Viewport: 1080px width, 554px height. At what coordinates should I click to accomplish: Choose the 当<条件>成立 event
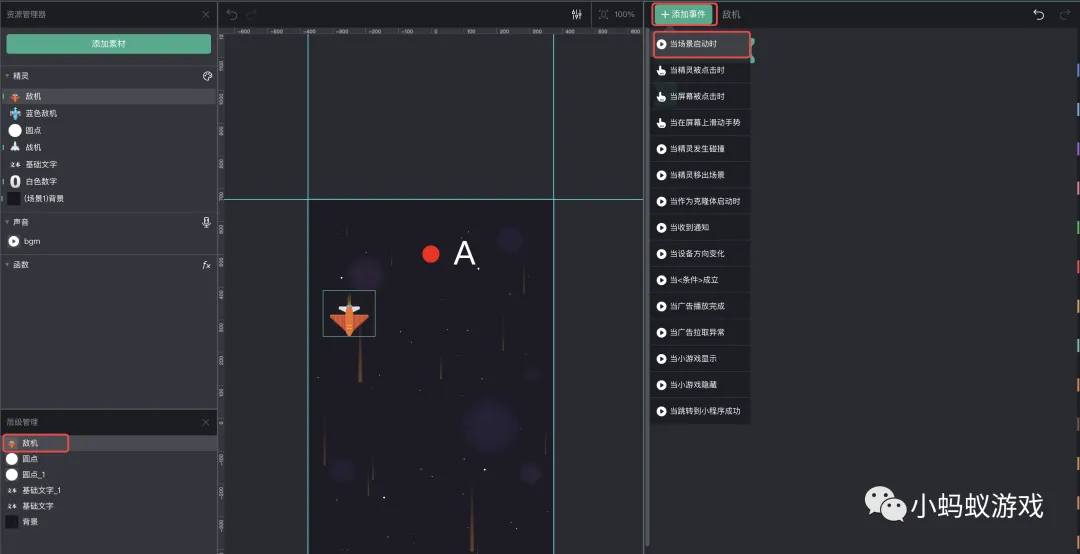click(700, 280)
